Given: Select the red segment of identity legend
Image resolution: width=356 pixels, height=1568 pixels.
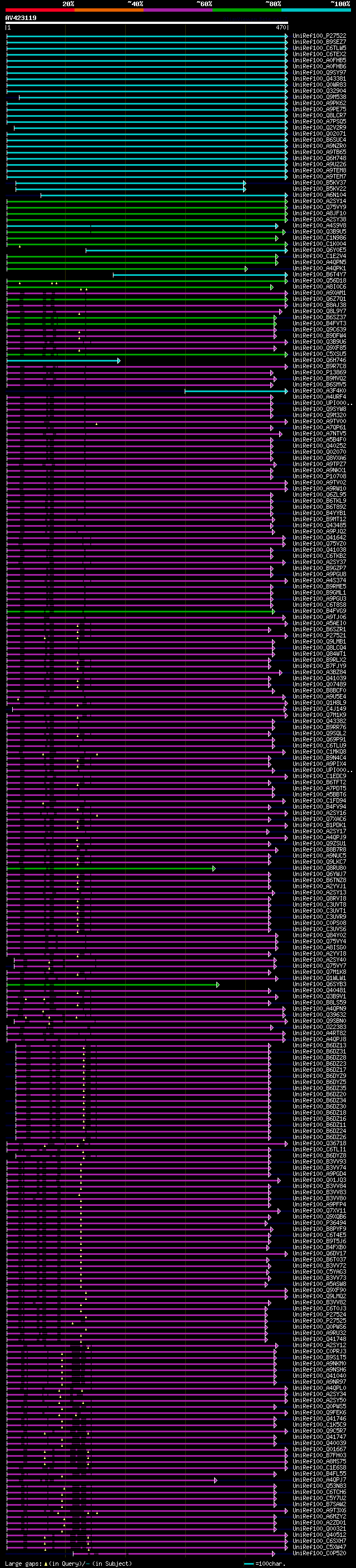Looking at the screenshot, I should click(x=39, y=10).
